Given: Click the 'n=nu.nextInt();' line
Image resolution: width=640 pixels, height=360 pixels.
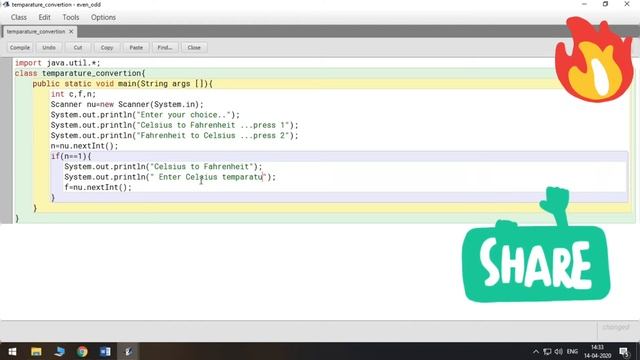Looking at the screenshot, I should [x=84, y=146].
